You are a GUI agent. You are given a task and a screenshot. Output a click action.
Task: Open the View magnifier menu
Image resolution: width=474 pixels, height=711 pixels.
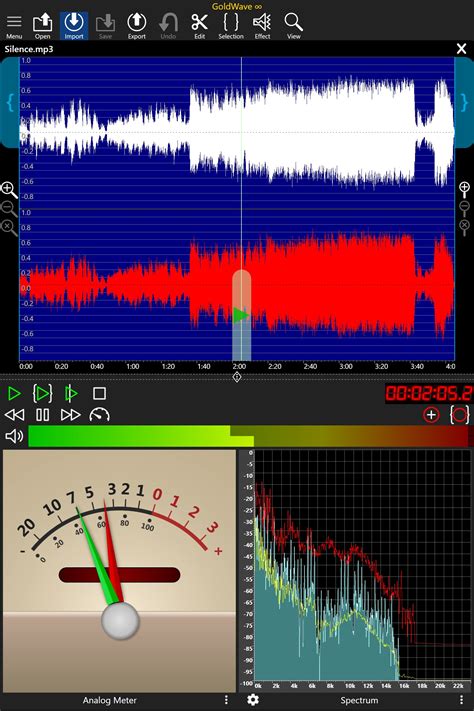293,26
